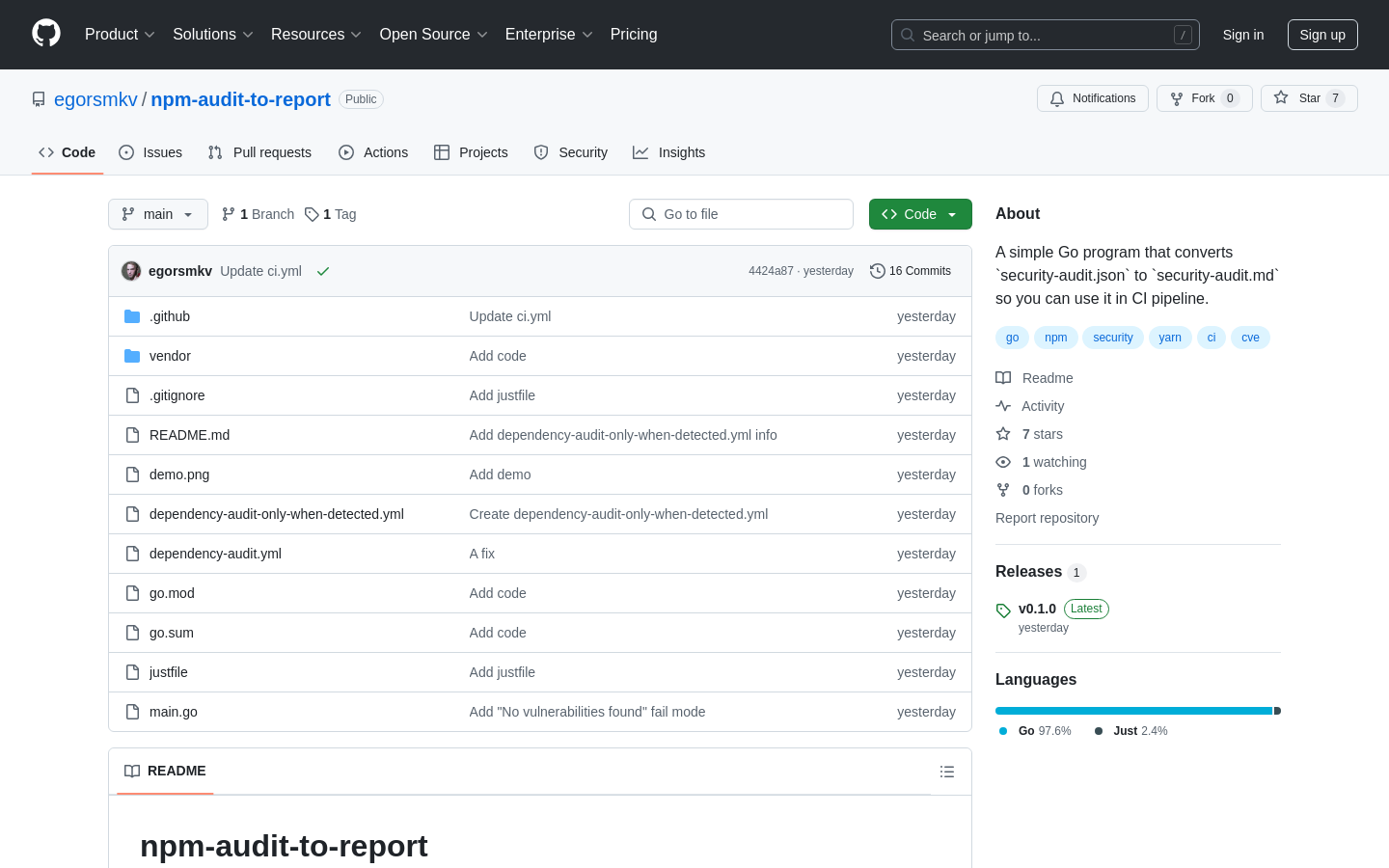Click the forks icon in About

pos(1003,490)
